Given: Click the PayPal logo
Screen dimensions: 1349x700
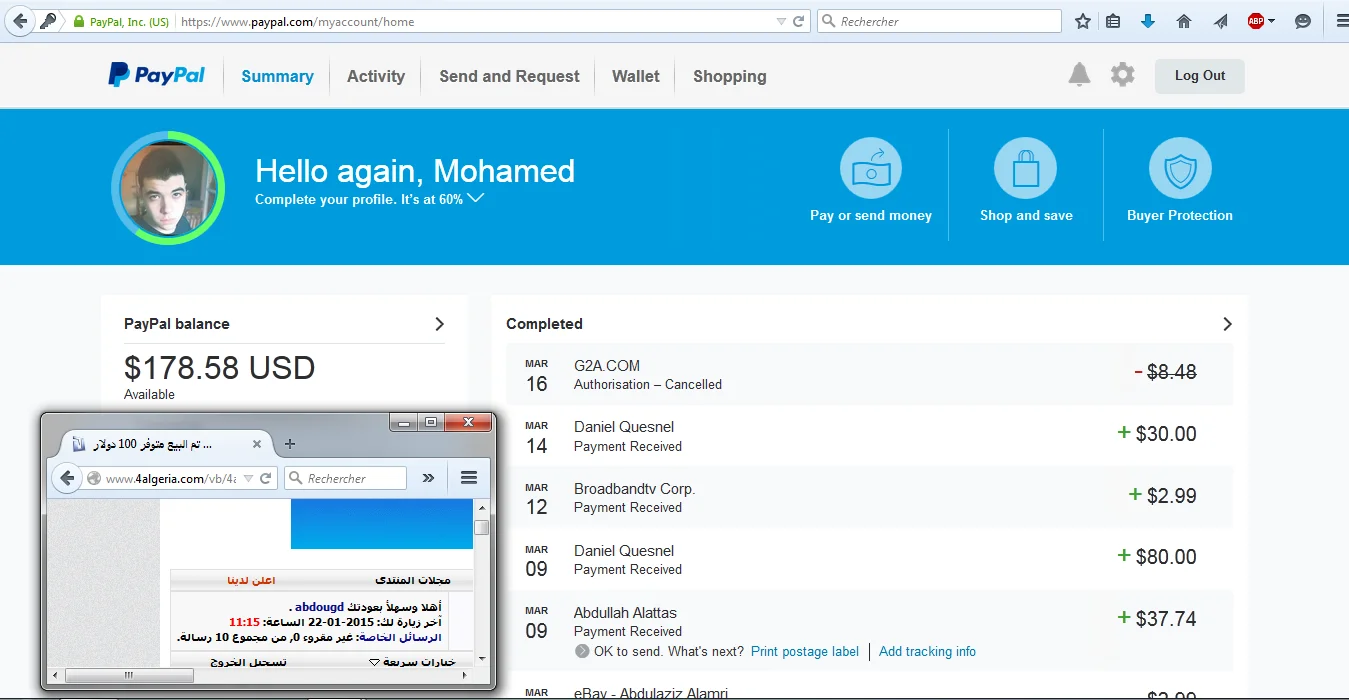Looking at the screenshot, I should [x=157, y=75].
